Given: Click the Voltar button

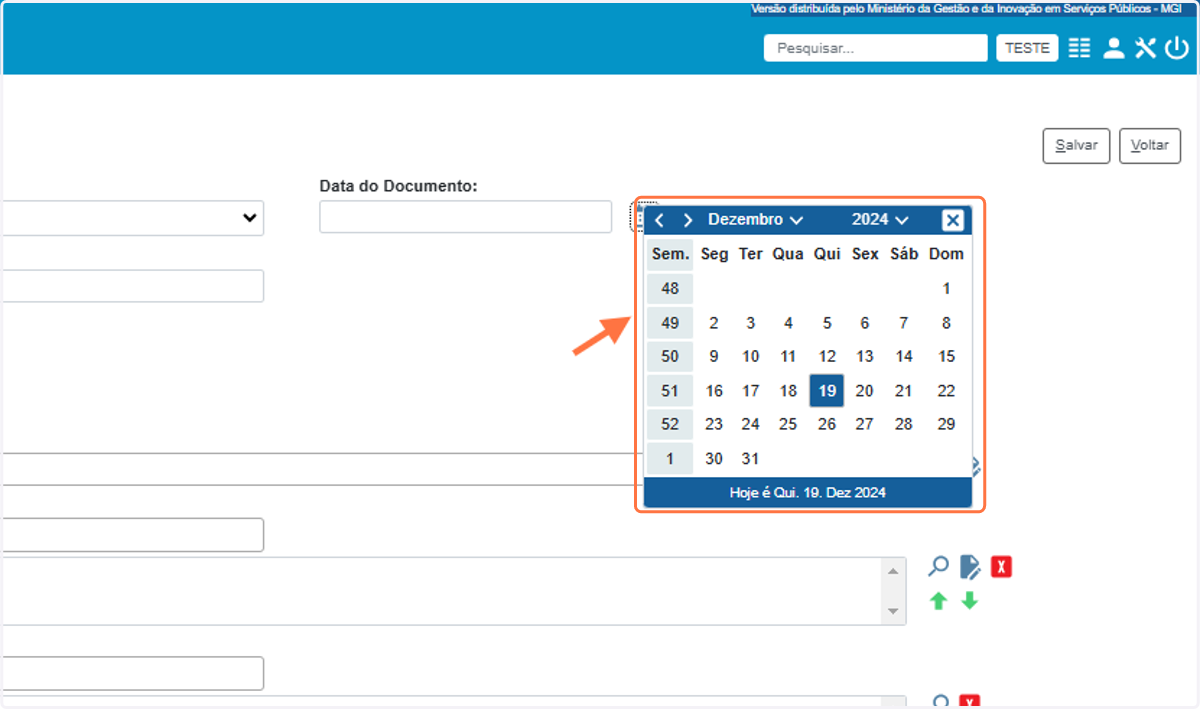Looking at the screenshot, I should click(x=1150, y=145).
